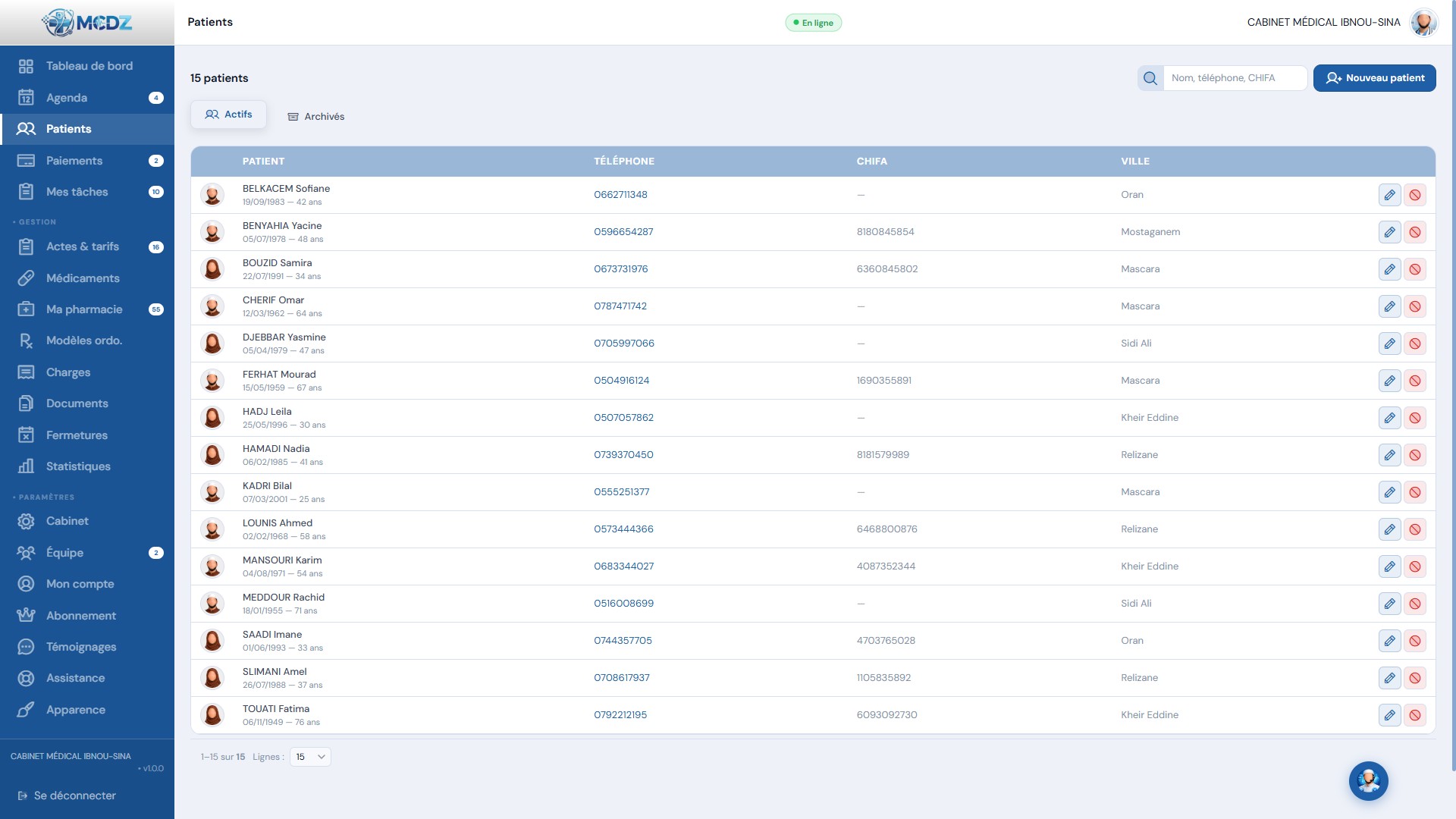Click the avatar of BOUZID Samira
Screen dimensions: 1456x819
click(x=212, y=269)
